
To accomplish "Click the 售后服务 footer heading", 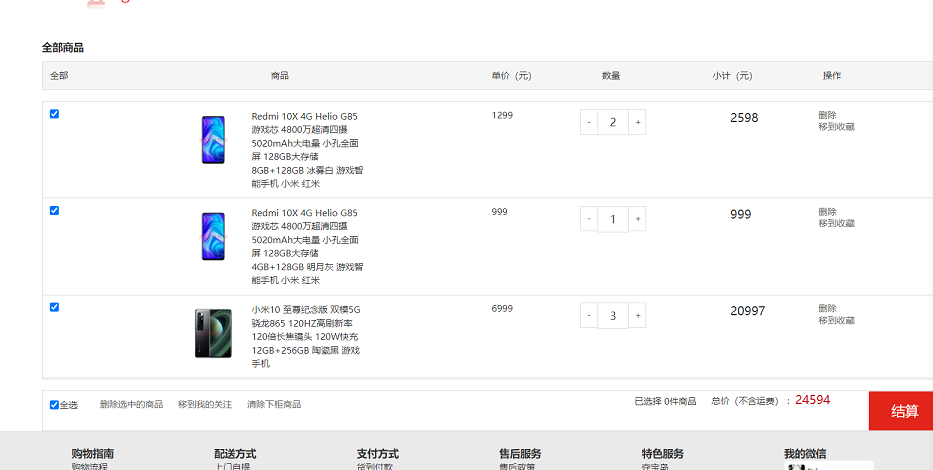I will pyautogui.click(x=520, y=454).
